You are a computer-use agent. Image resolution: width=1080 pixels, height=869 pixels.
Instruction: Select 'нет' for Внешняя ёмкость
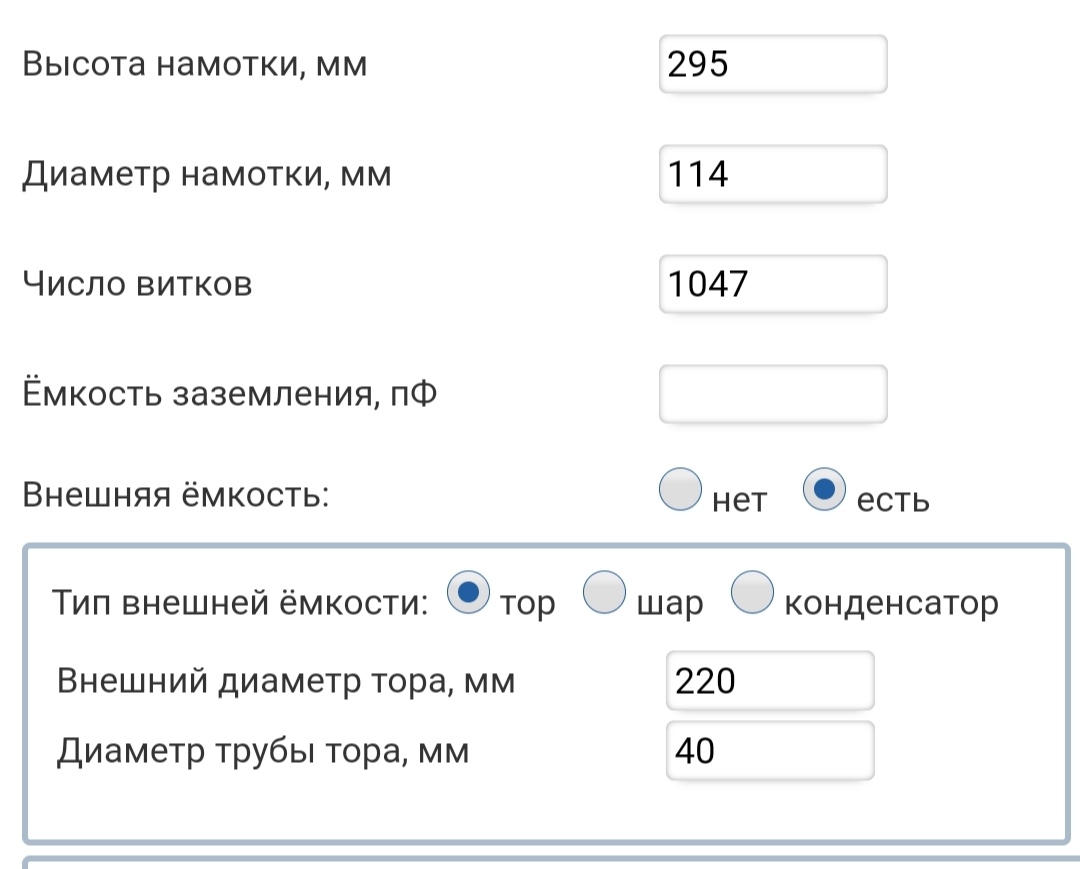pos(682,489)
